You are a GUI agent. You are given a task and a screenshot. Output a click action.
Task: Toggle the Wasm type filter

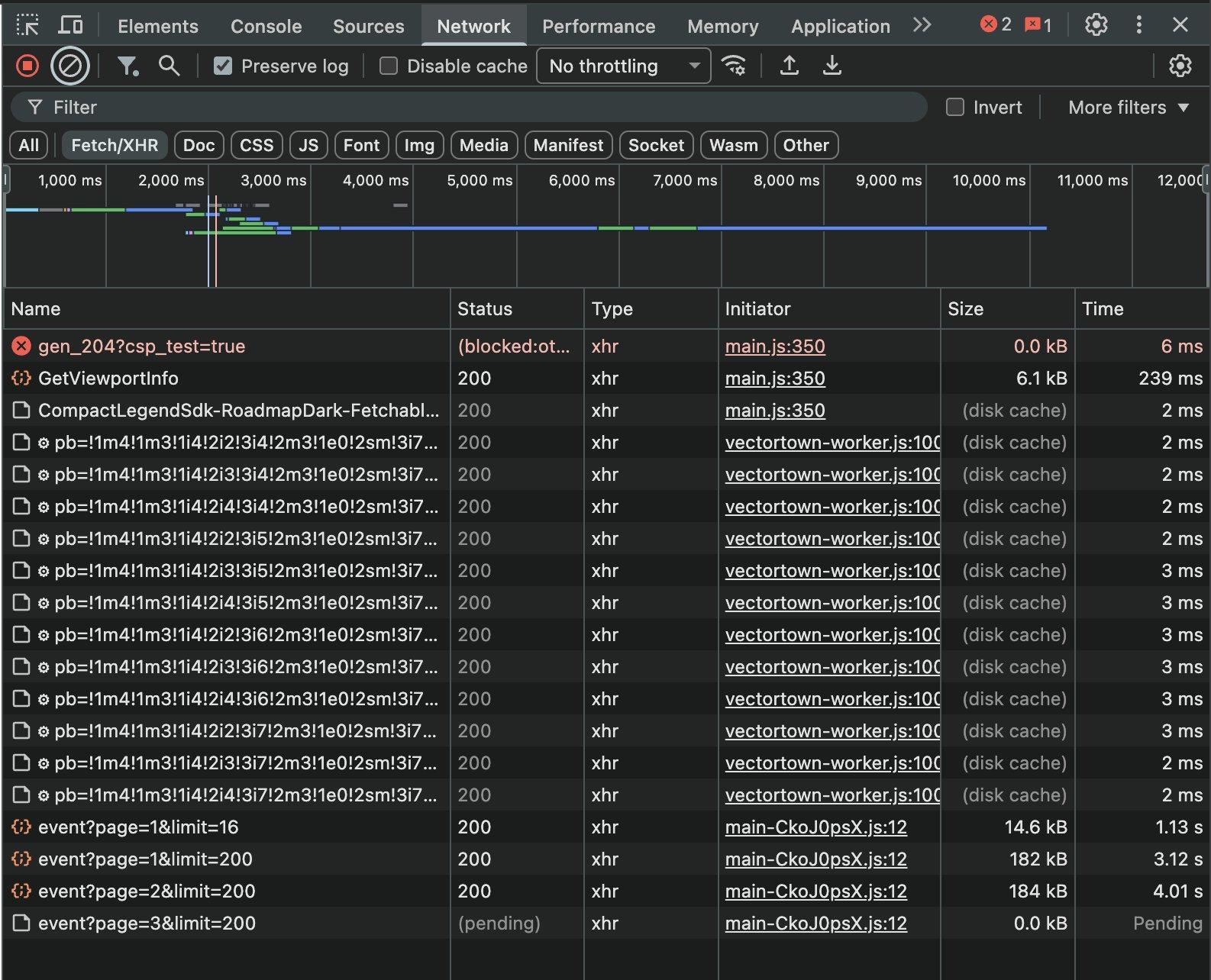[x=734, y=146]
